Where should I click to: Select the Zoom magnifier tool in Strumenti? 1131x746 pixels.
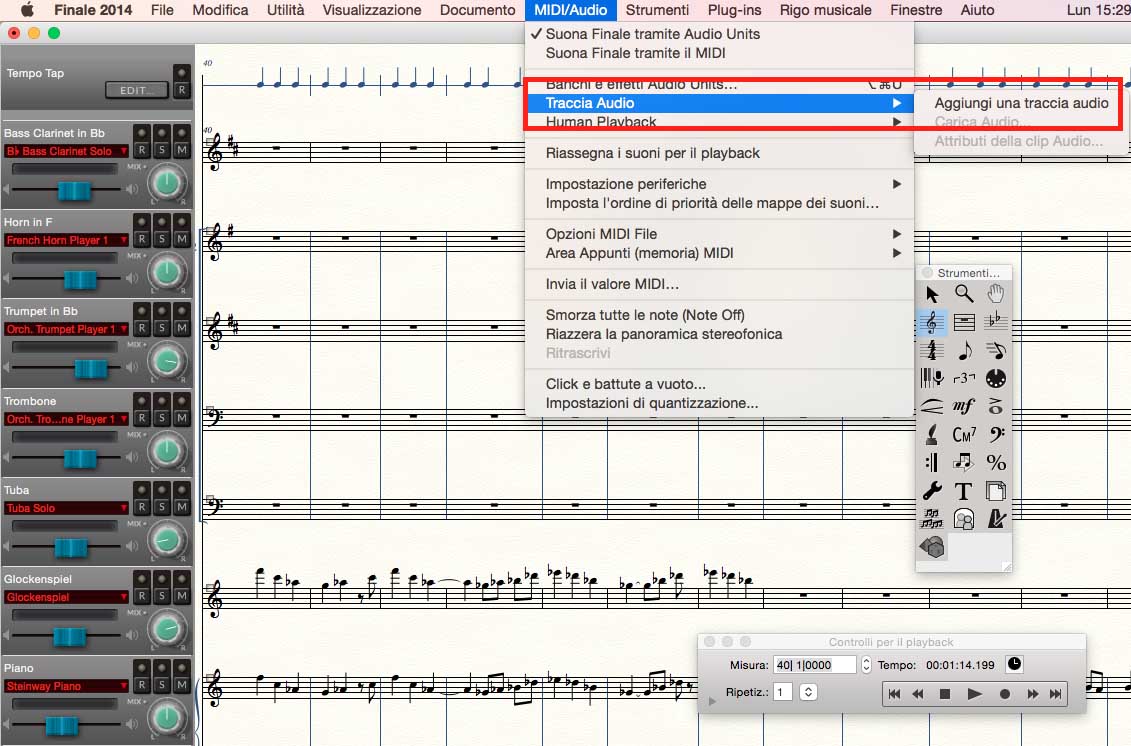pos(964,294)
